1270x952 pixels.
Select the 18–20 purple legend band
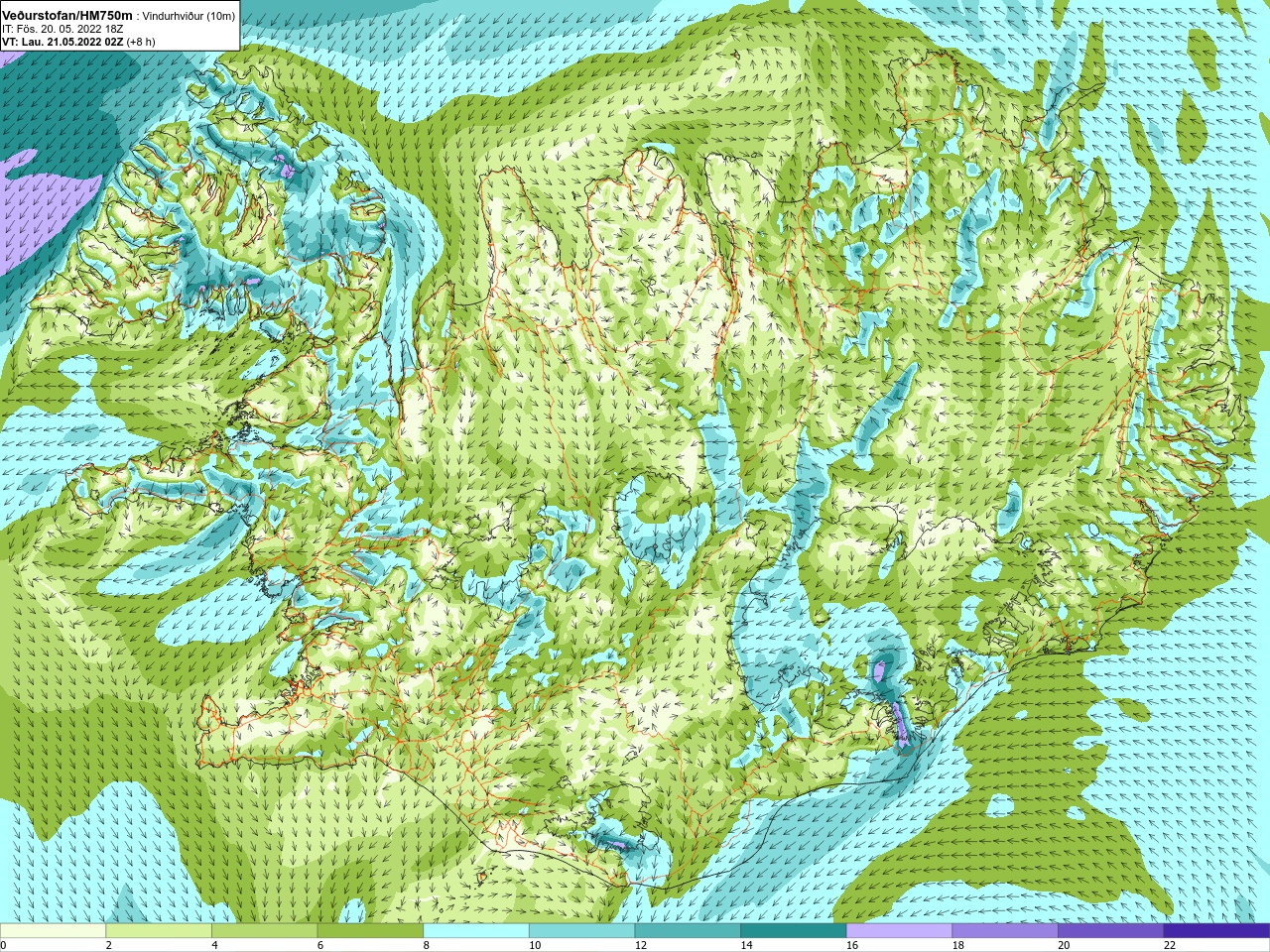tap(1005, 931)
